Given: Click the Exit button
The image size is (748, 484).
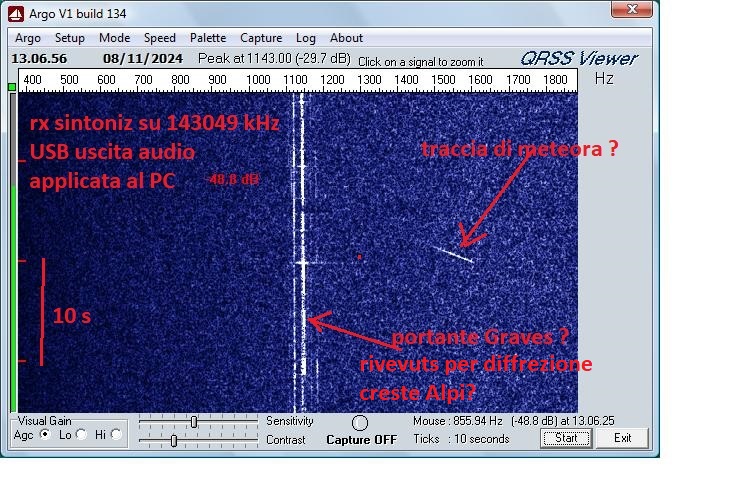Looking at the screenshot, I should (x=622, y=438).
